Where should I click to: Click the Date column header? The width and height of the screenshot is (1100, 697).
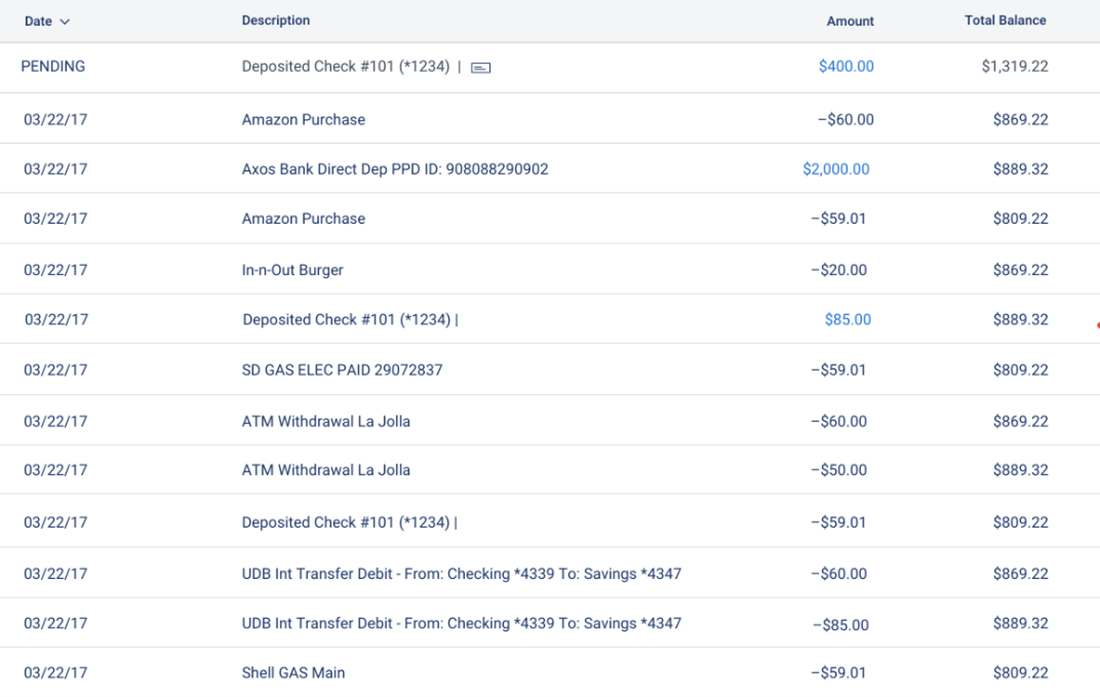[x=38, y=21]
